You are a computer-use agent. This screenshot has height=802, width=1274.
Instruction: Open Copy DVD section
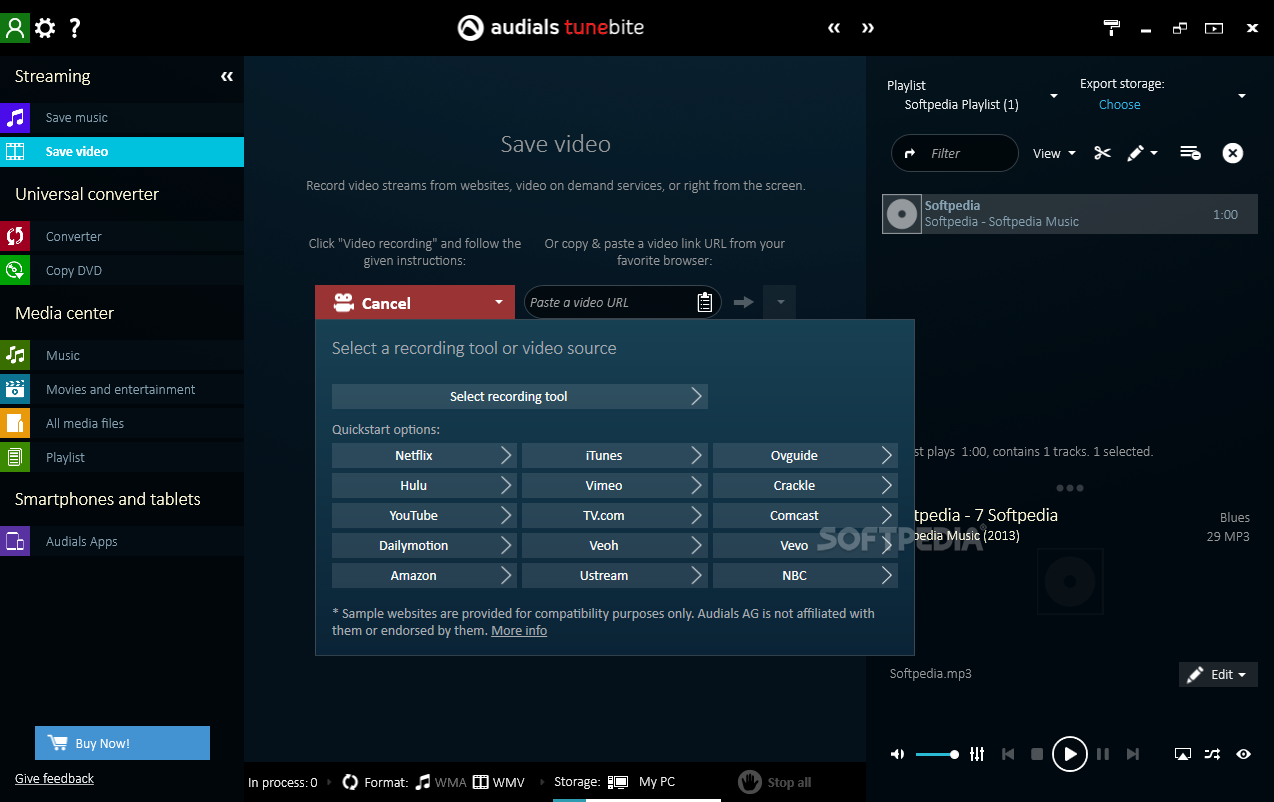(122, 270)
